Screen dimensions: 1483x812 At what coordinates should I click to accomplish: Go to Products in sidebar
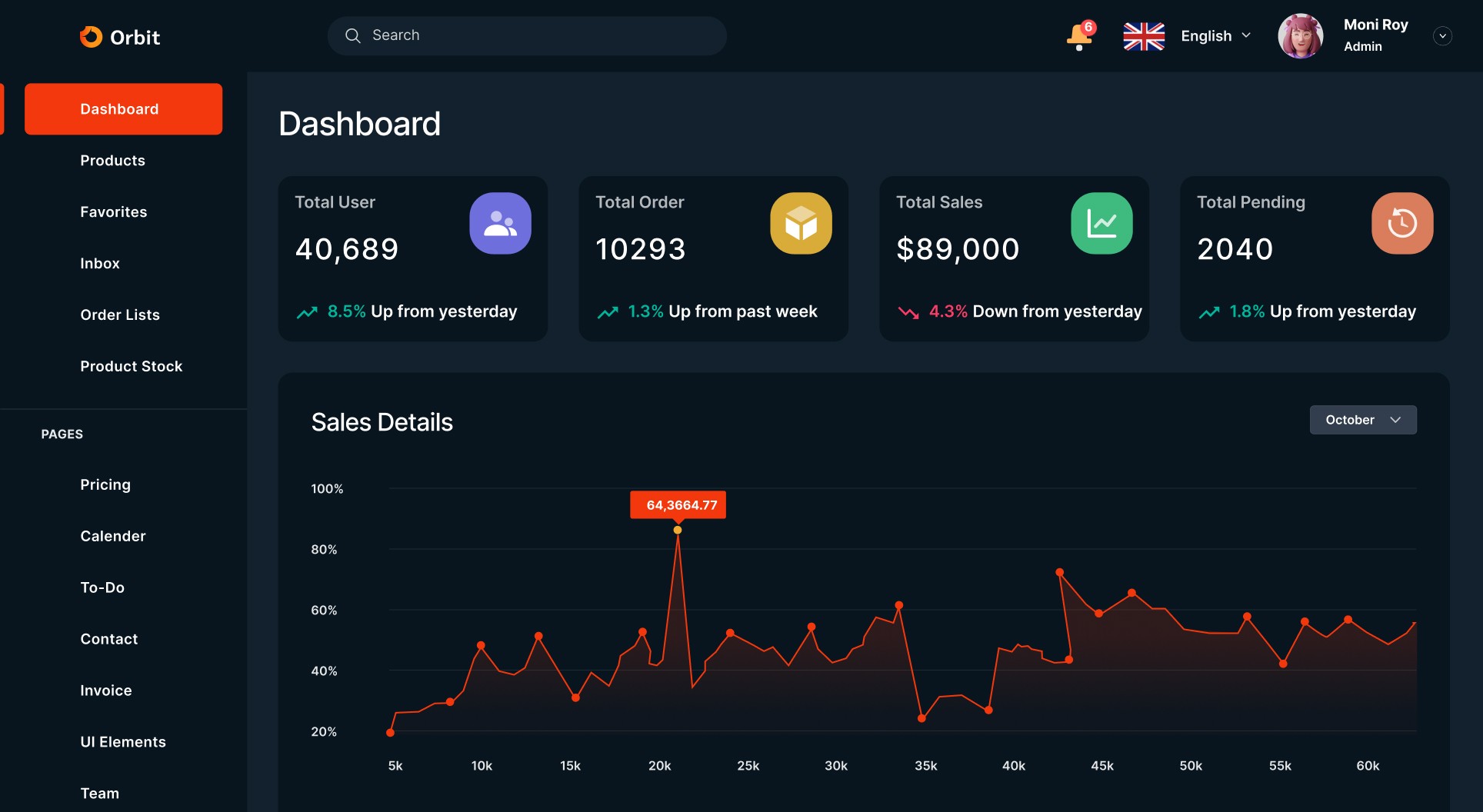pos(112,160)
